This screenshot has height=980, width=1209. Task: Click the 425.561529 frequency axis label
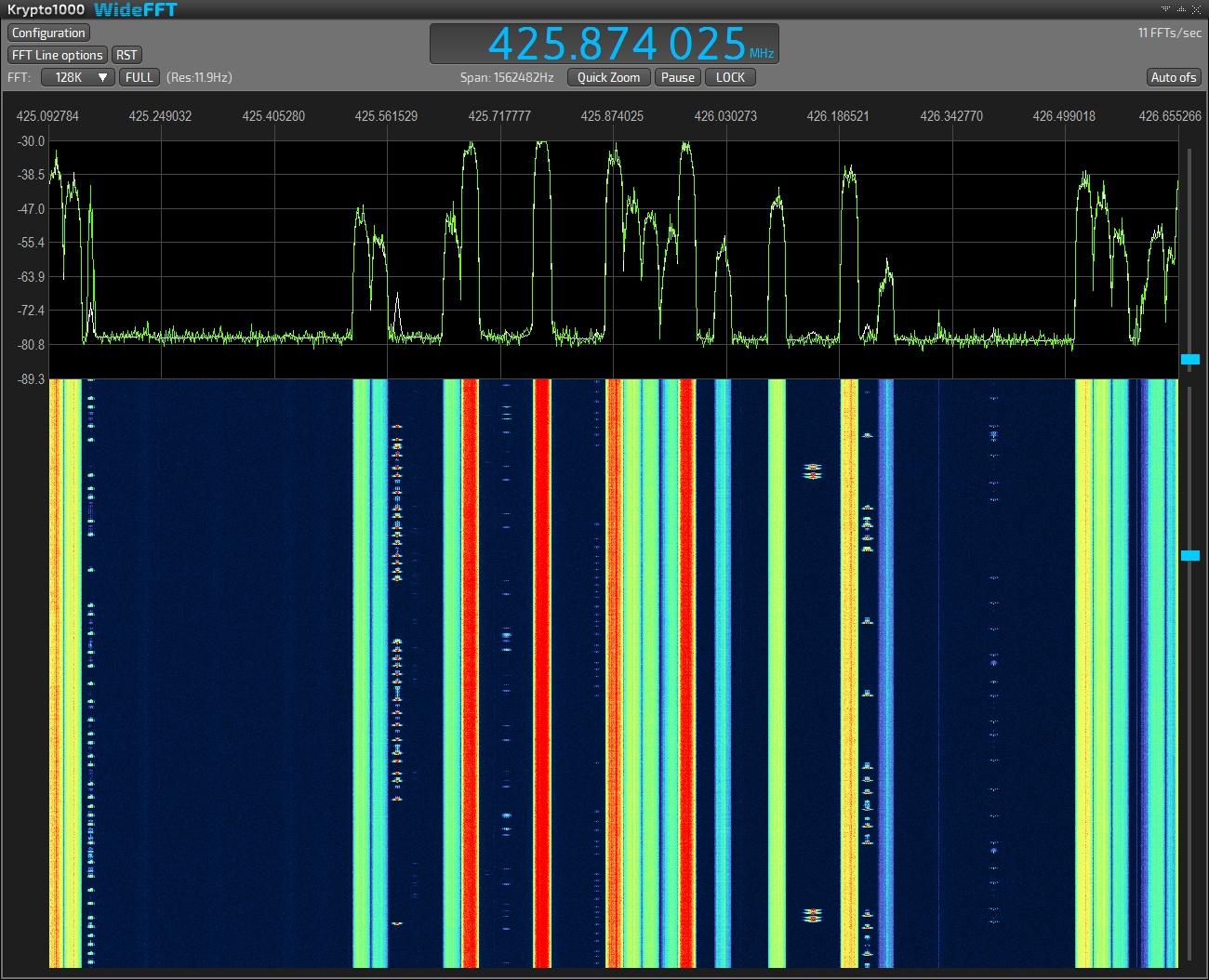click(386, 116)
